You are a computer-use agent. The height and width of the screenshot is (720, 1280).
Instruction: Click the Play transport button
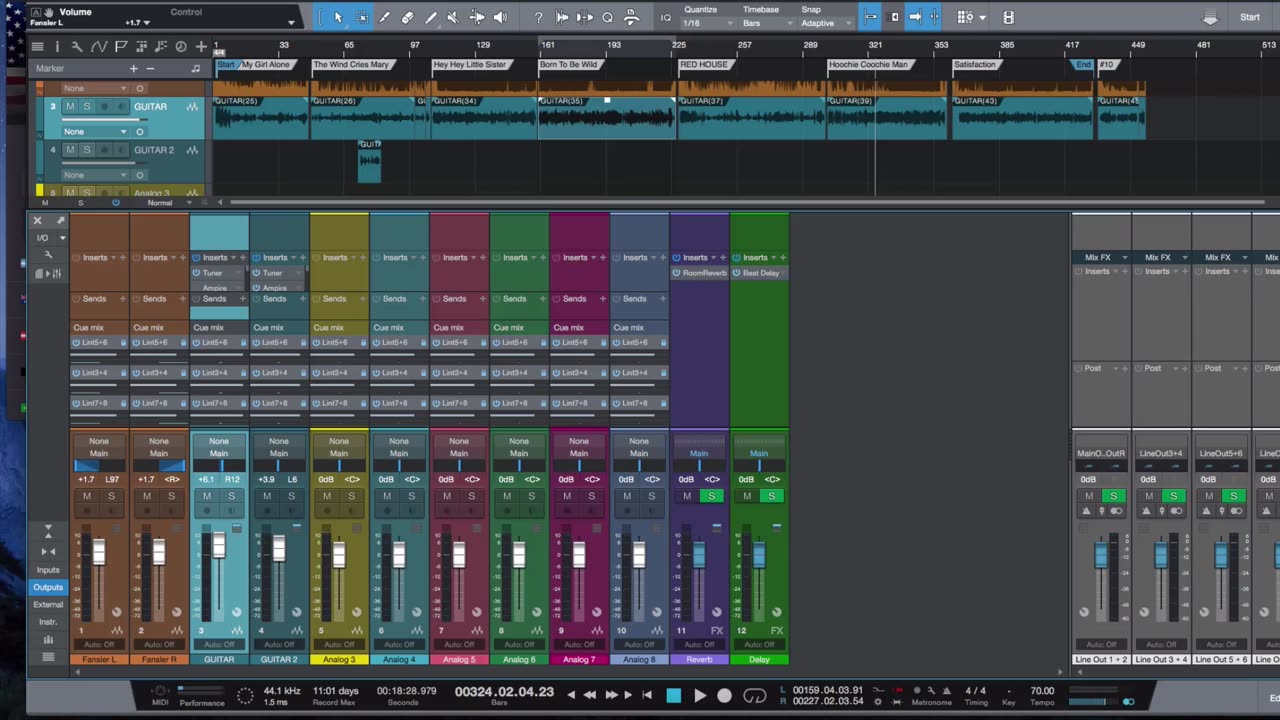click(x=700, y=695)
